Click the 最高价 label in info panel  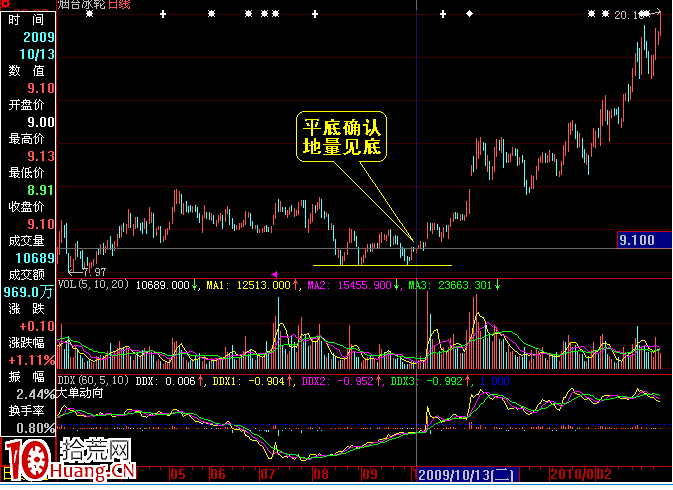(26, 139)
